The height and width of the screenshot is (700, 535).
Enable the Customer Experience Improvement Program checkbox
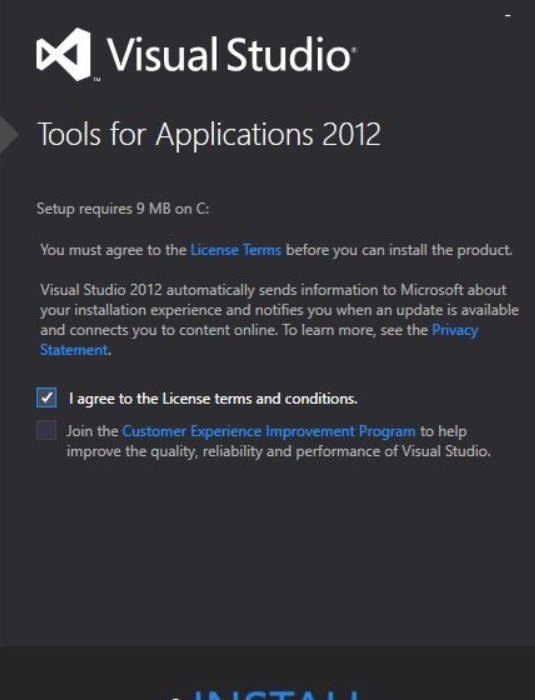click(46, 430)
